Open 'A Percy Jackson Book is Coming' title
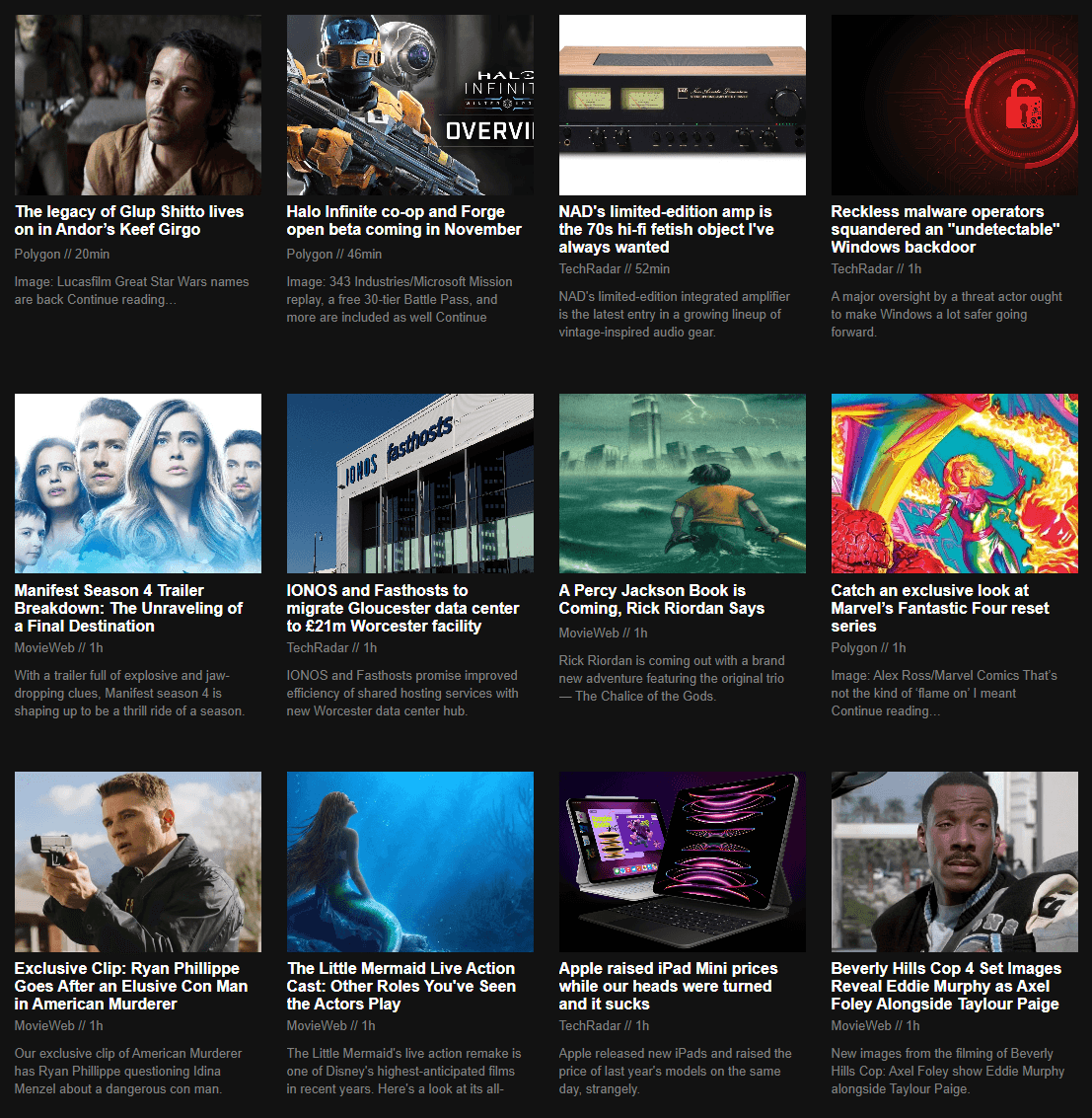The height and width of the screenshot is (1118, 1092). click(x=662, y=599)
